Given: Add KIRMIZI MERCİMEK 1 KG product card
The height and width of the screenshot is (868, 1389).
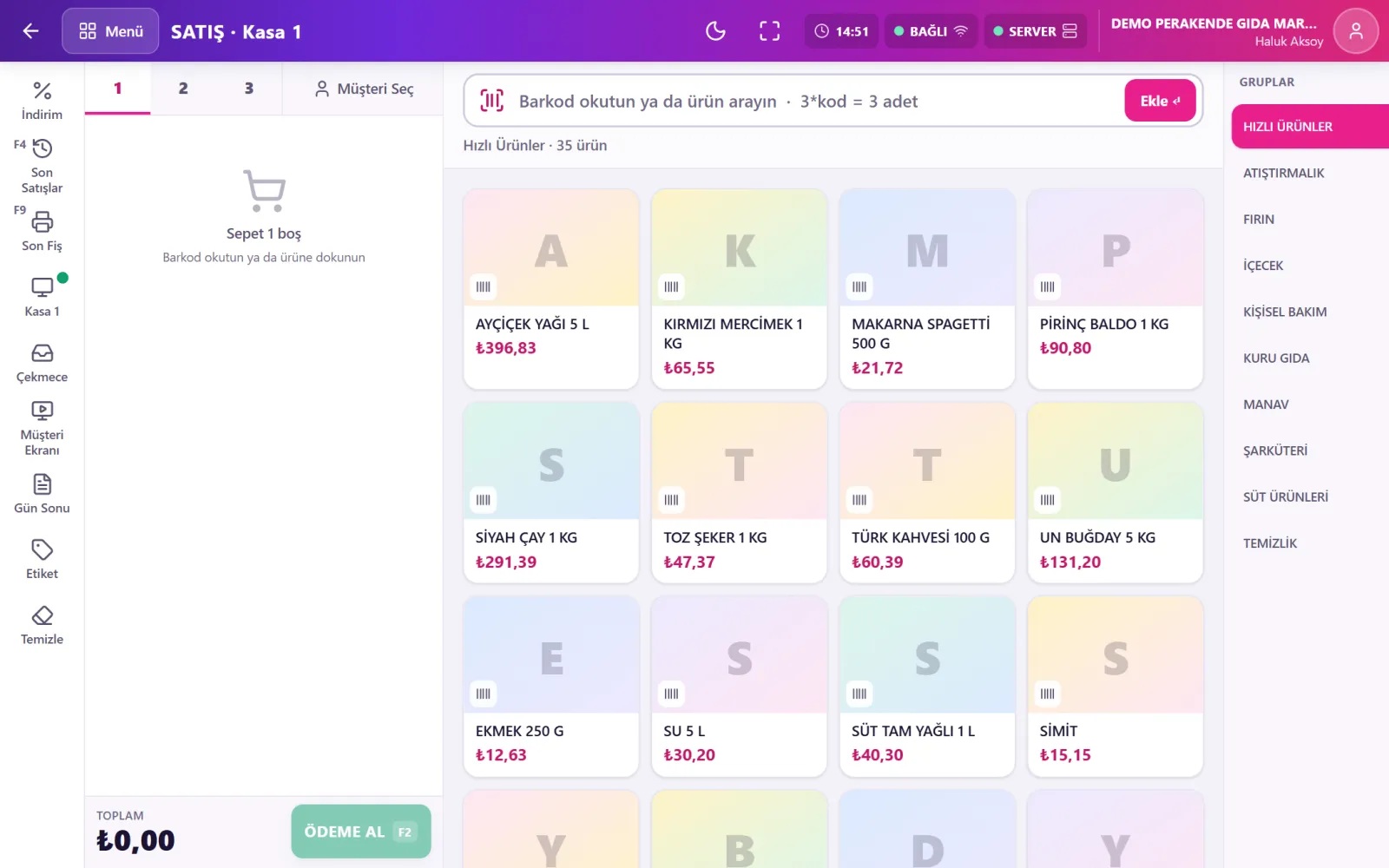Looking at the screenshot, I should click(739, 289).
